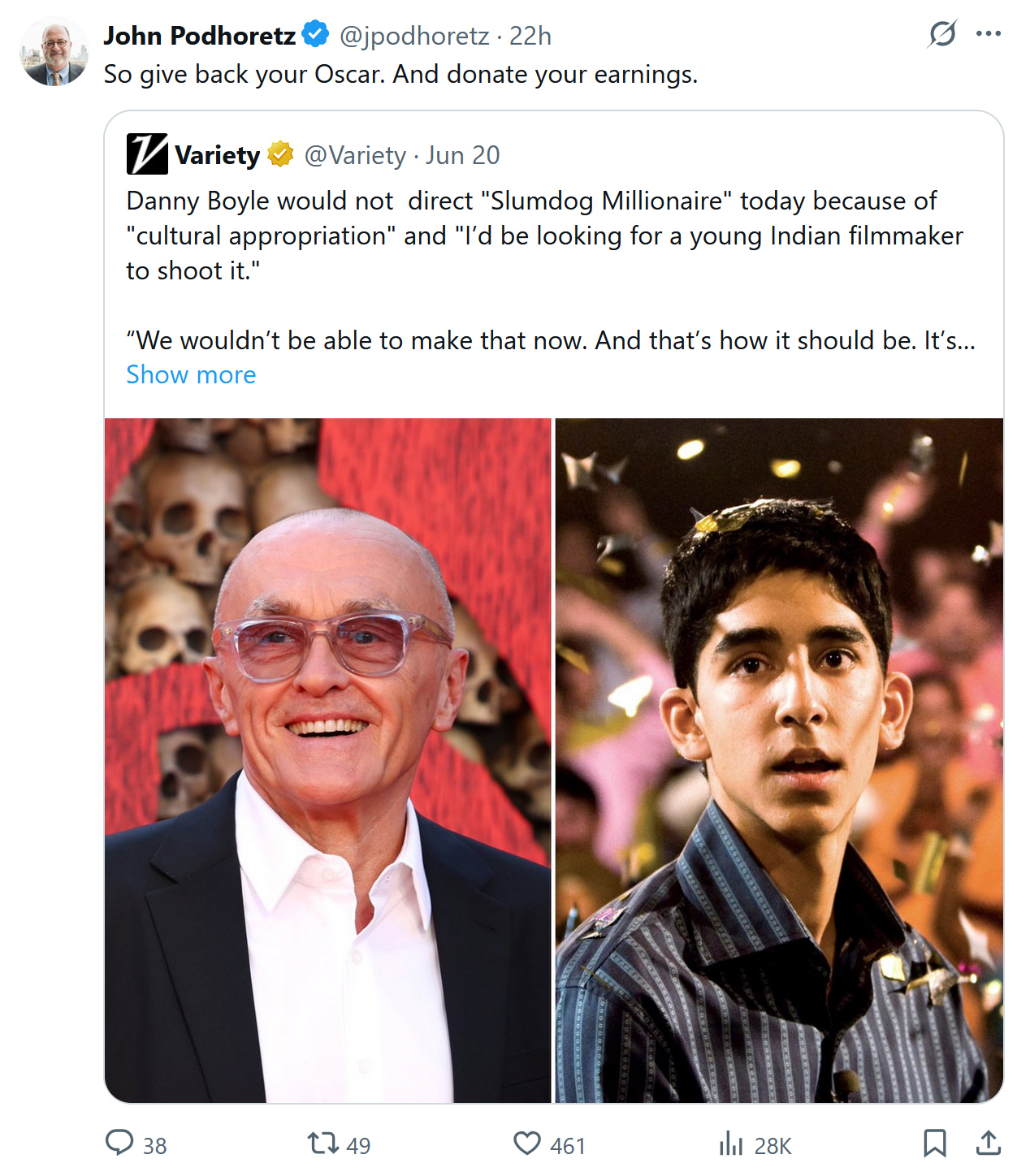The height and width of the screenshot is (1176, 1030).
Task: Click the Variety logo avatar
Action: (x=147, y=154)
